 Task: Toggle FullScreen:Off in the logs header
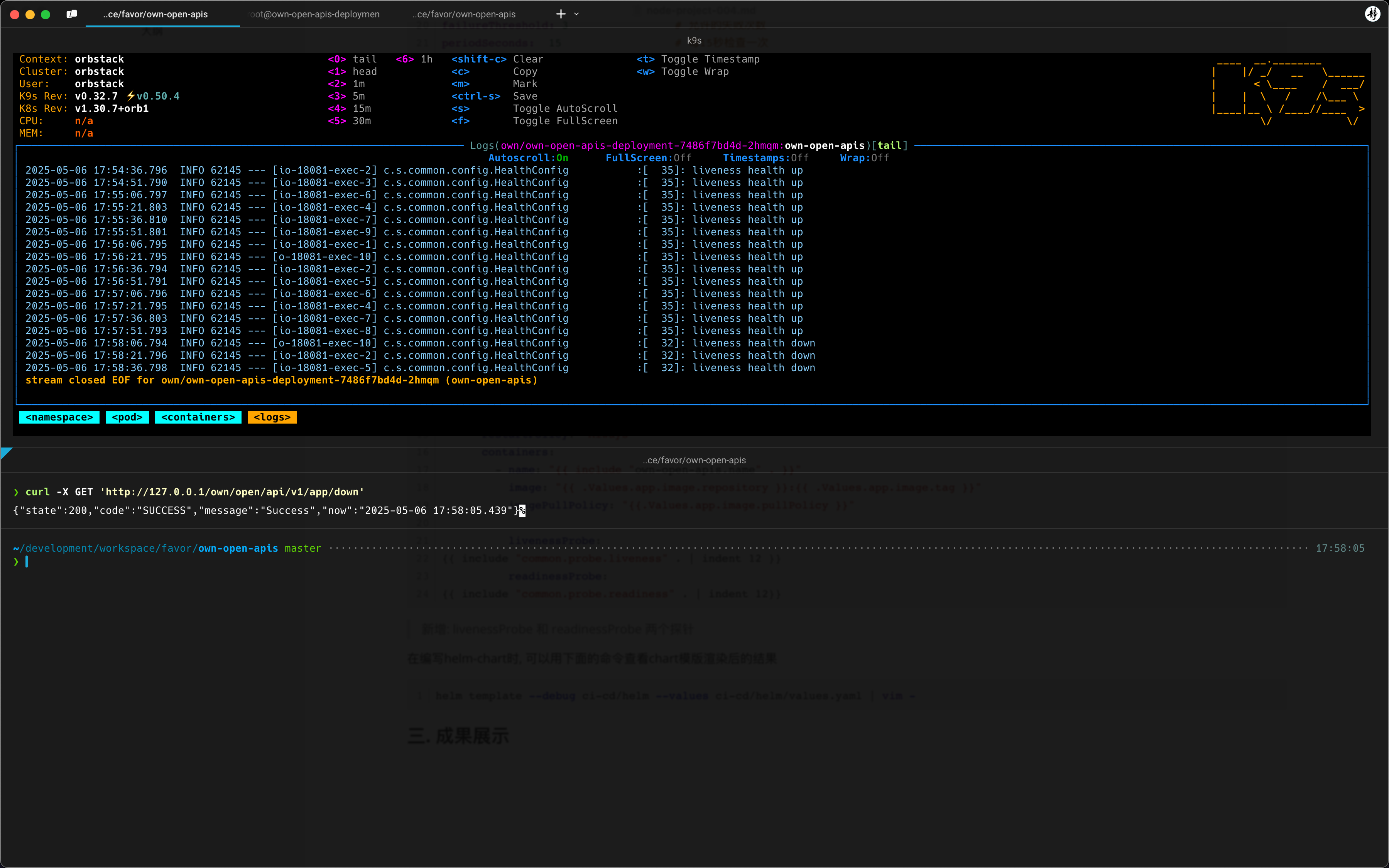point(649,158)
